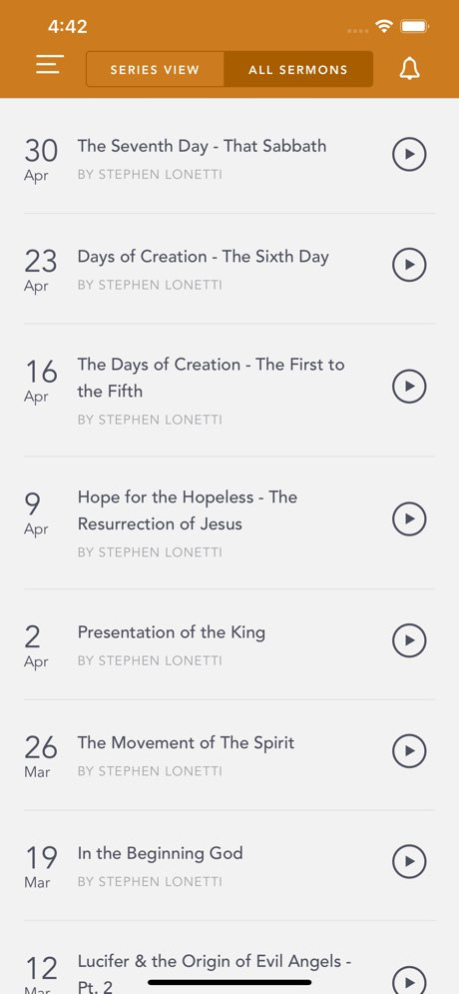
Task: Play In the Beginning God sermon
Action: (409, 861)
